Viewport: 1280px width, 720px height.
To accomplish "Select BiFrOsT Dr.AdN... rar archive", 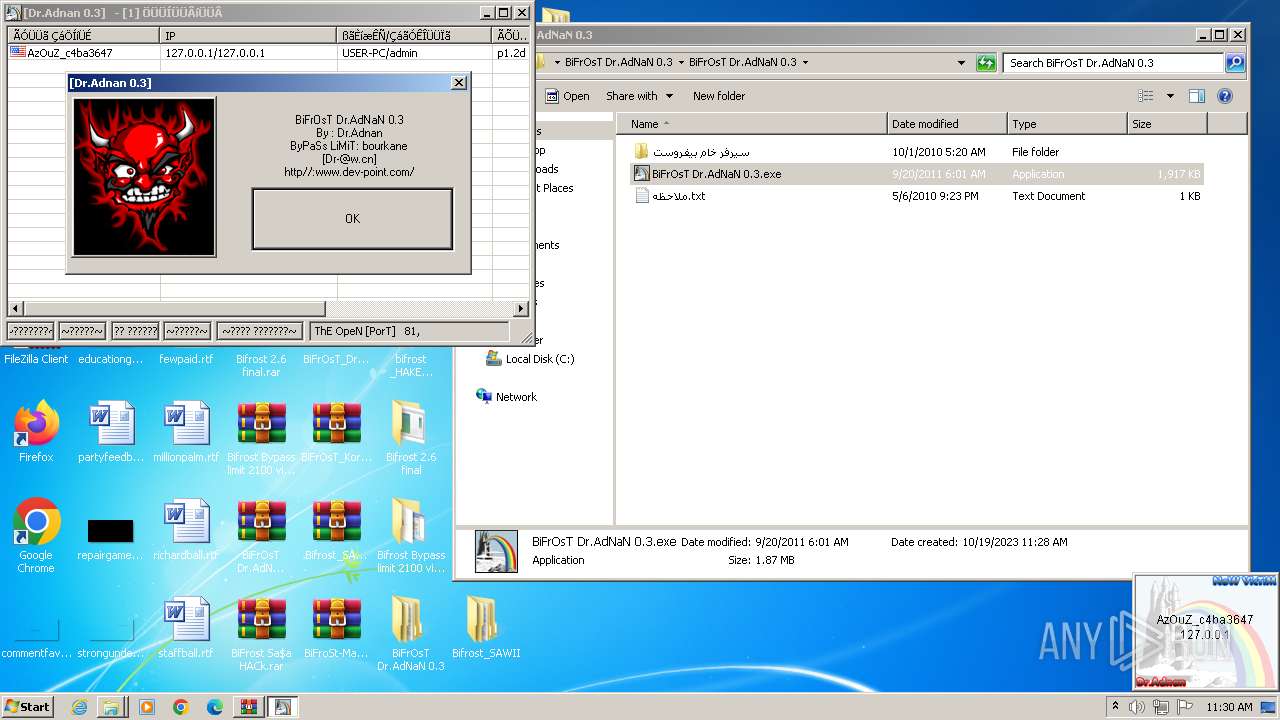I will tap(261, 536).
